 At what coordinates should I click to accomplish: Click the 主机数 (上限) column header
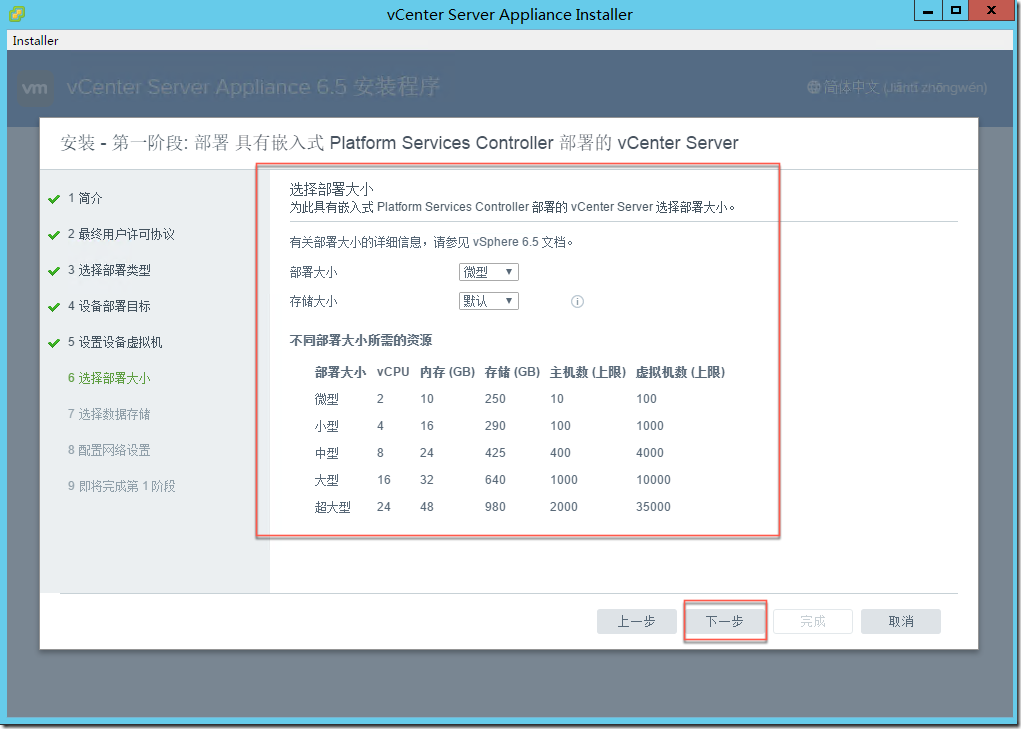588,372
